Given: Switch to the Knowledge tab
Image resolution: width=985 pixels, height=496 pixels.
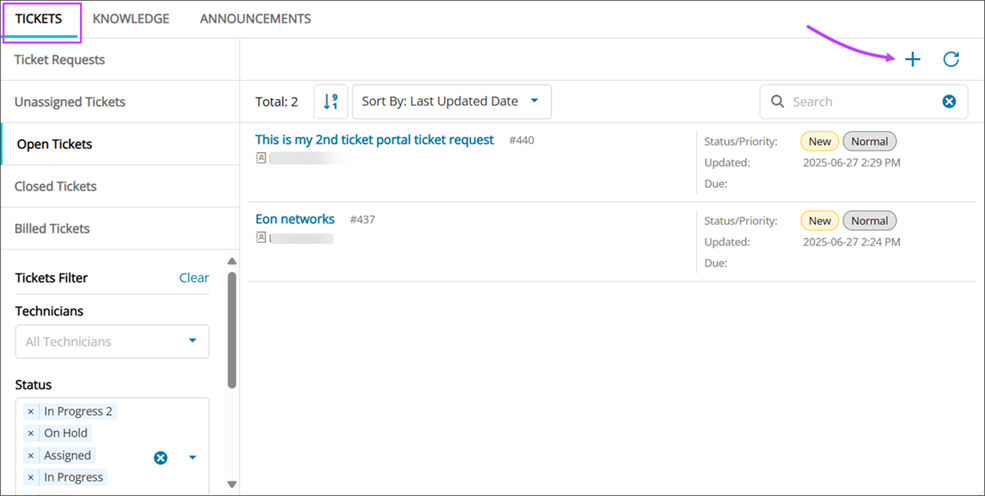Looking at the screenshot, I should (130, 19).
